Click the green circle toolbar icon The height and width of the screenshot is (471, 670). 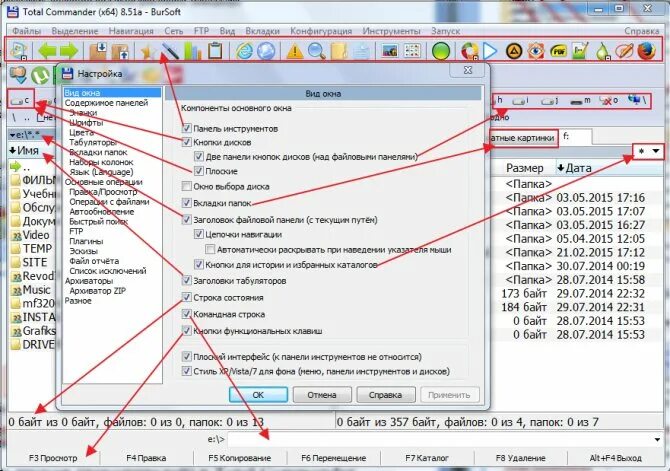(x=441, y=51)
